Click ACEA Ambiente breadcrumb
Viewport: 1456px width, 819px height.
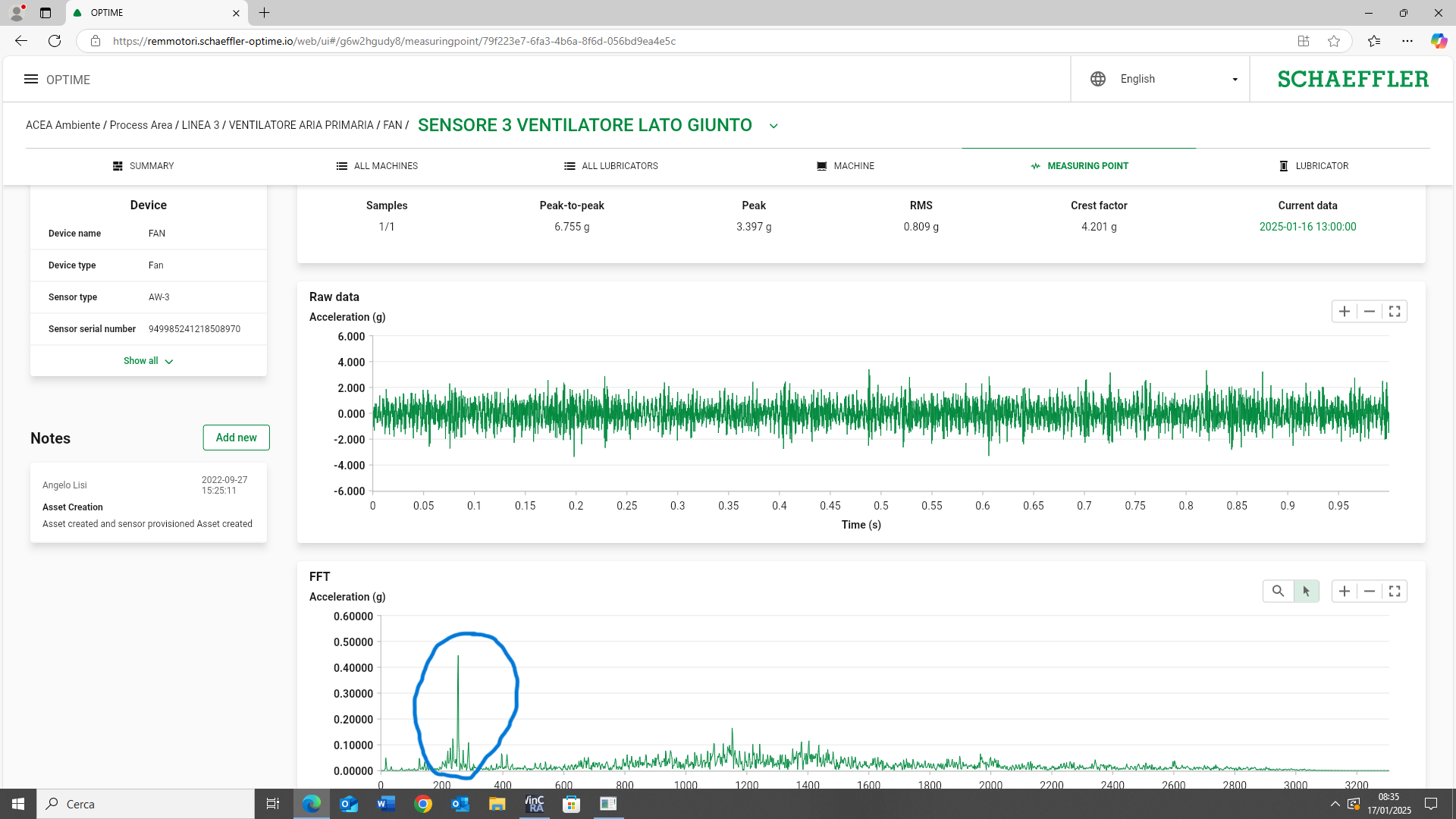pyautogui.click(x=63, y=125)
